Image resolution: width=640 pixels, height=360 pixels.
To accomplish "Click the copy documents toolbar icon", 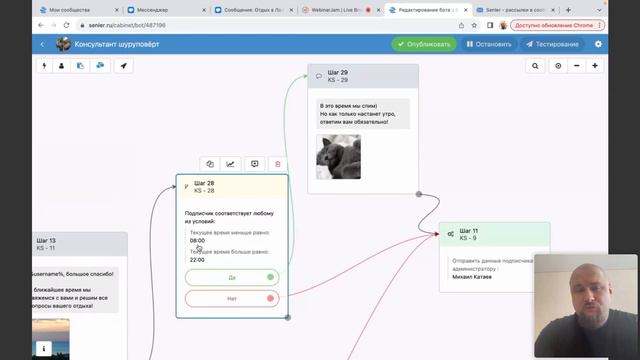I will (80, 66).
